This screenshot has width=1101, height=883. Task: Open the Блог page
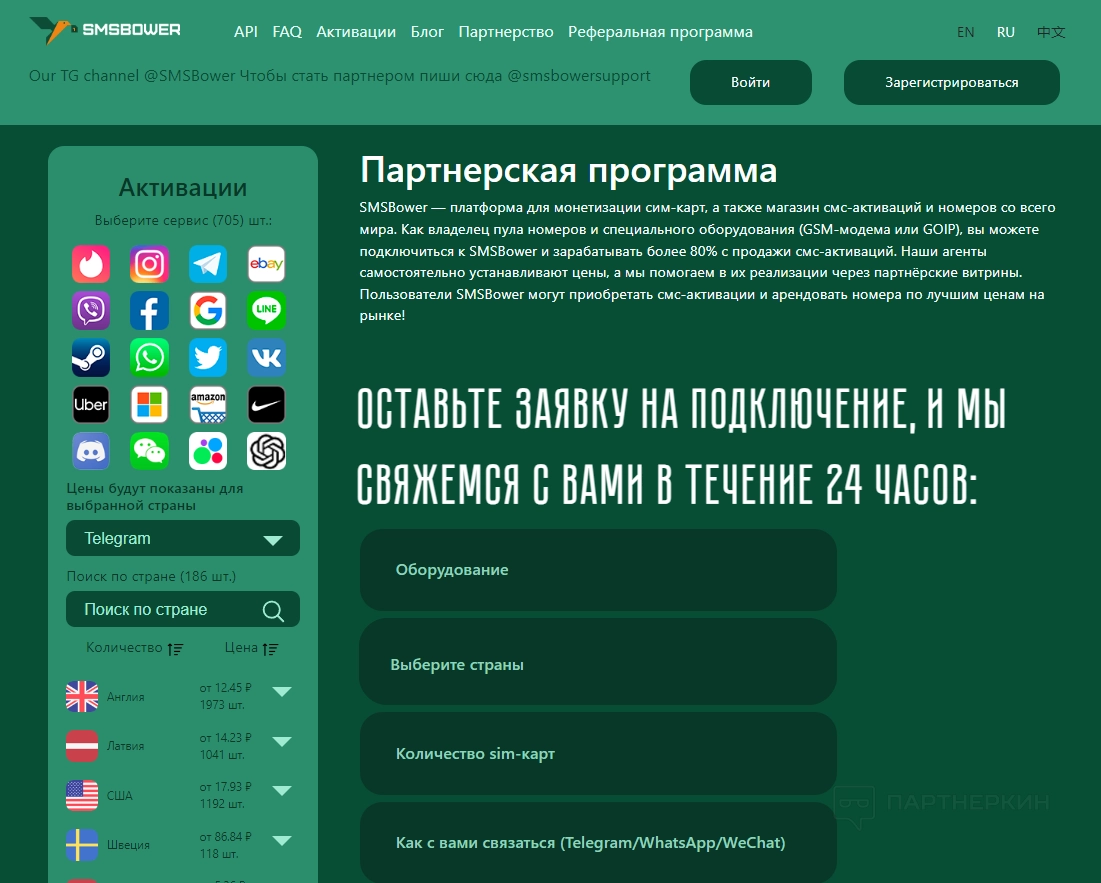[427, 32]
